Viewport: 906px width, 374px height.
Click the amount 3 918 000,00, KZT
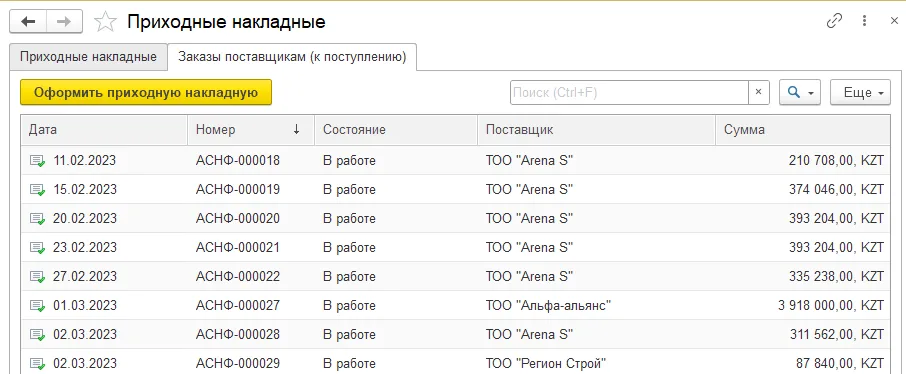coord(831,305)
